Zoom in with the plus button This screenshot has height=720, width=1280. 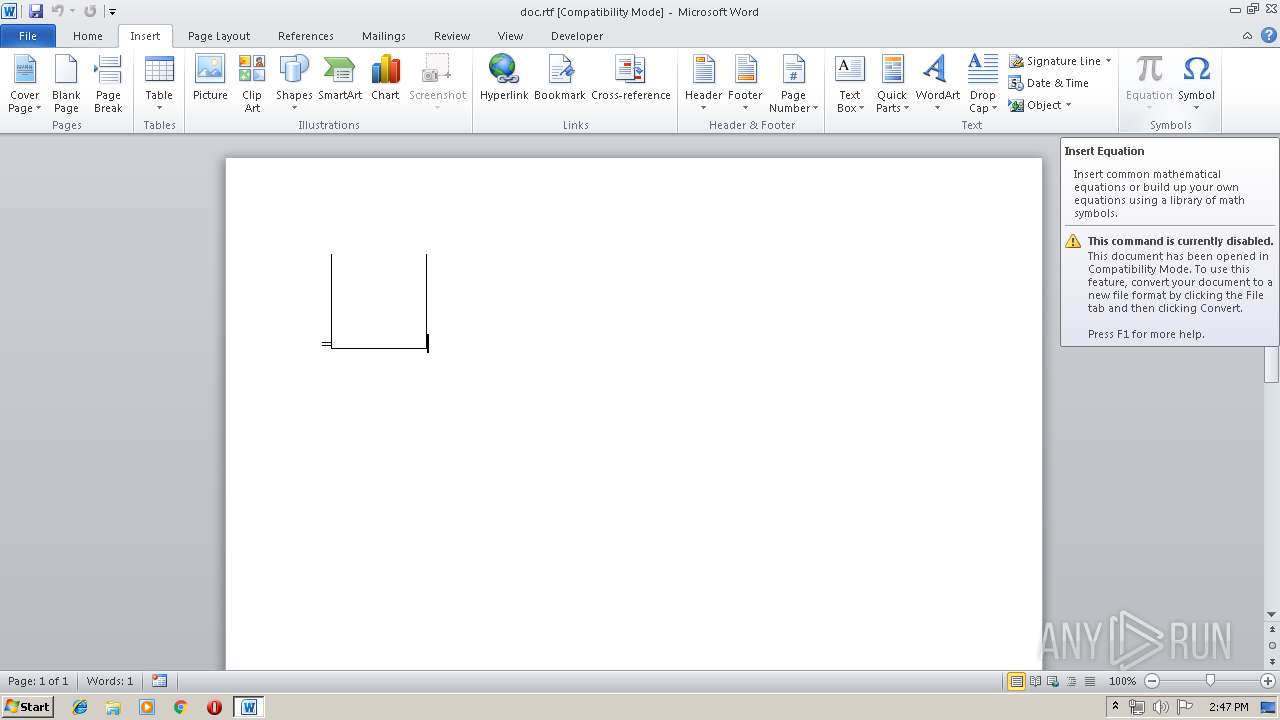click(x=1267, y=681)
